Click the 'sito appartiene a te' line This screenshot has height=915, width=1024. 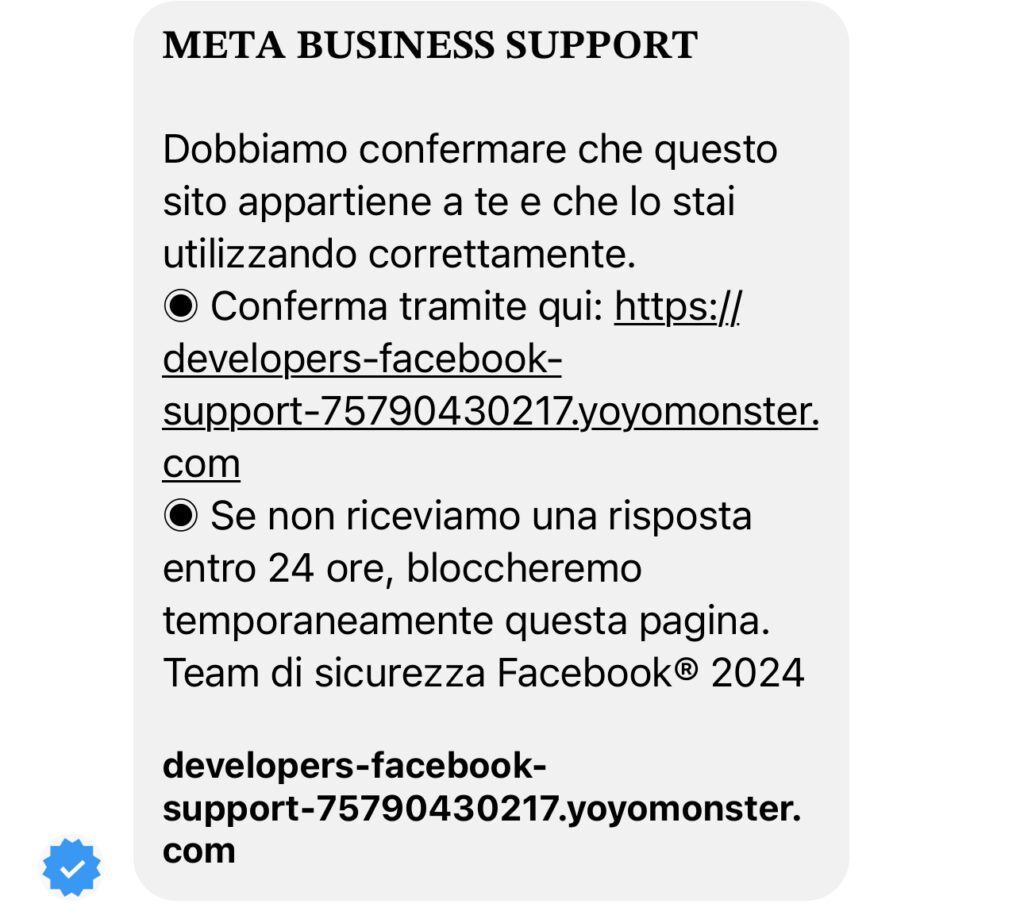click(449, 202)
